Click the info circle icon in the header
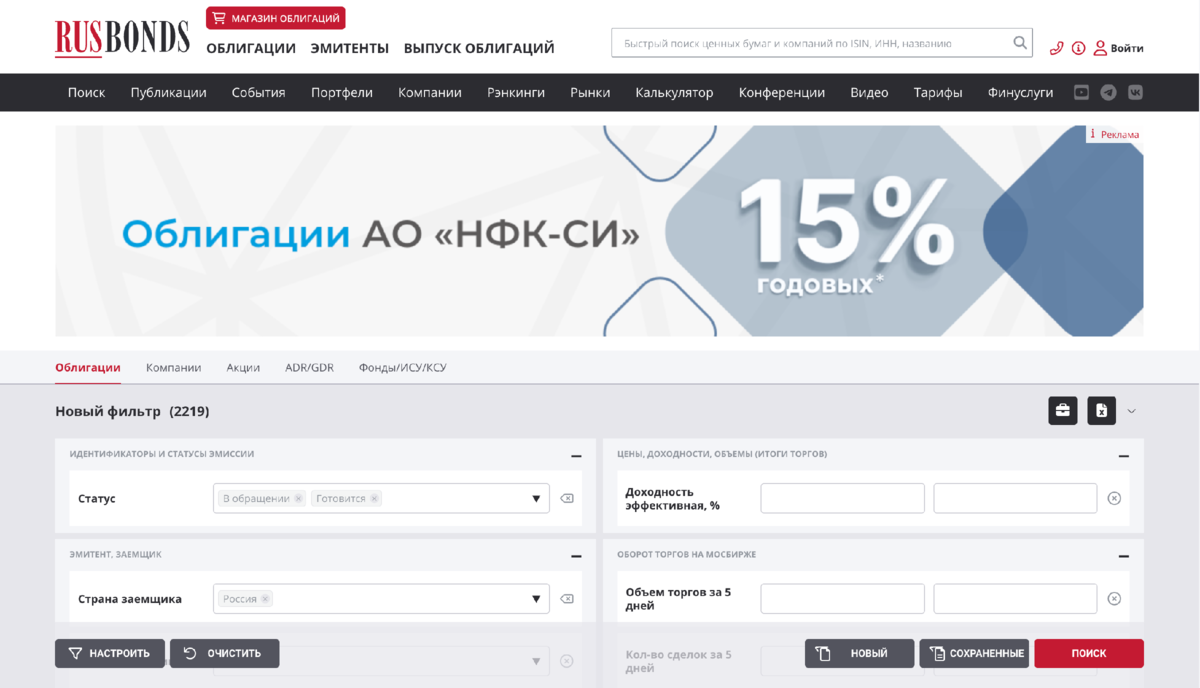The width and height of the screenshot is (1200, 688). pos(1078,48)
